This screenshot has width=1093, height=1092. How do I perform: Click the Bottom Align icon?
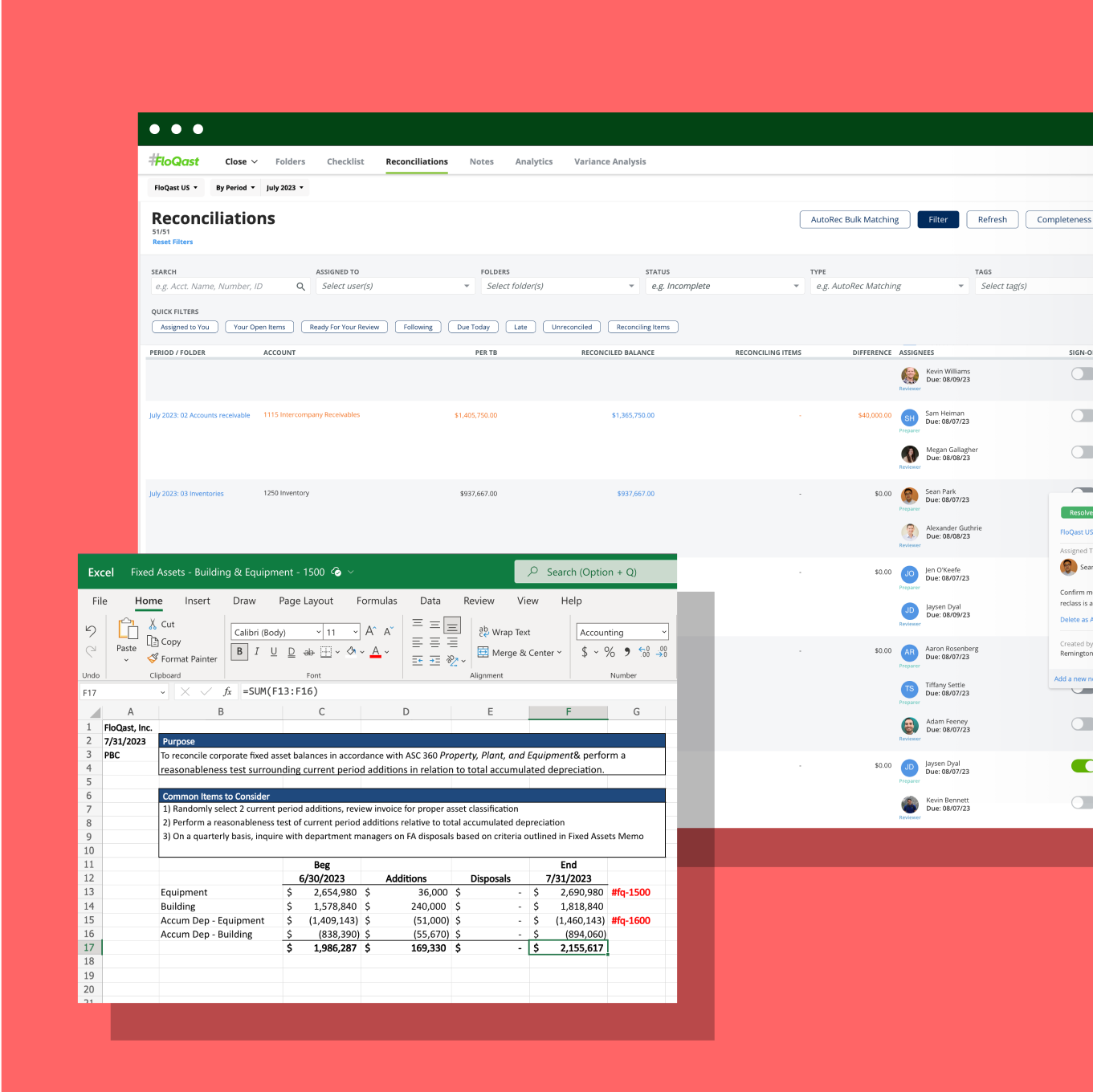point(452,625)
